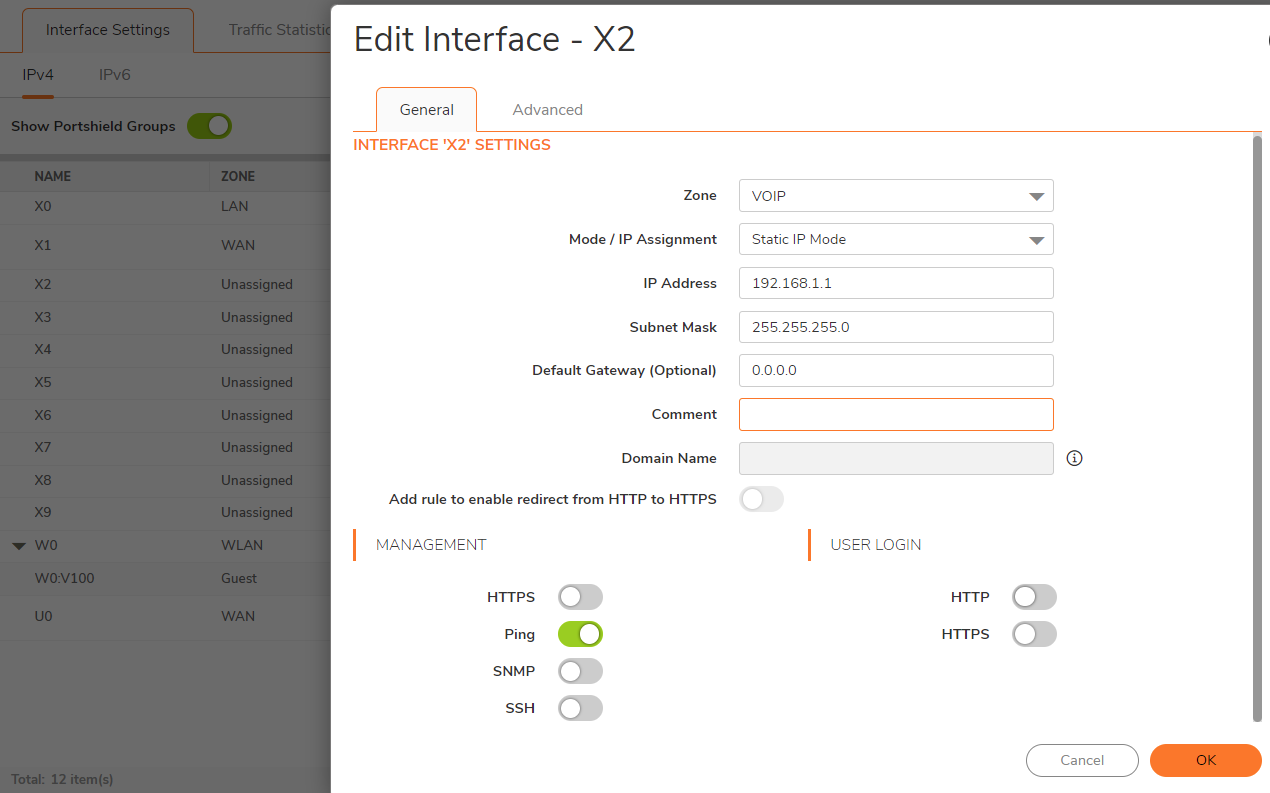Click the Total: 12 item(s) text

pyautogui.click(x=62, y=779)
